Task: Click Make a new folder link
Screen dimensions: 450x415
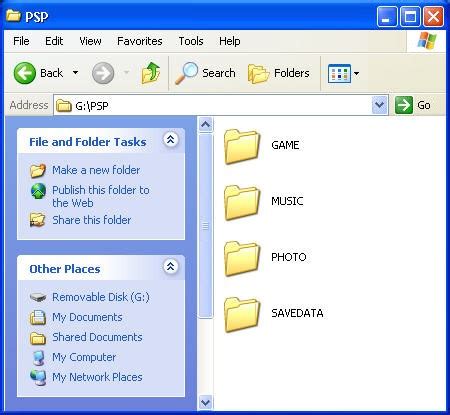Action: [x=96, y=170]
